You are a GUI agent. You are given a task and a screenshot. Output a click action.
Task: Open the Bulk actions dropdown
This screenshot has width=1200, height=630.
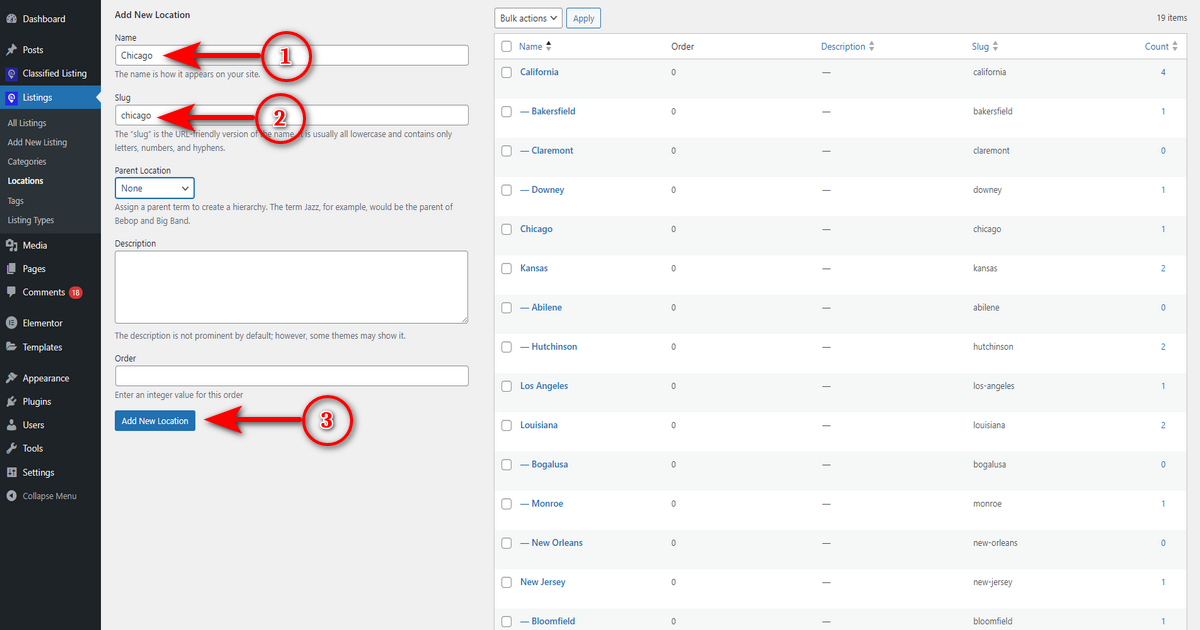coord(528,18)
